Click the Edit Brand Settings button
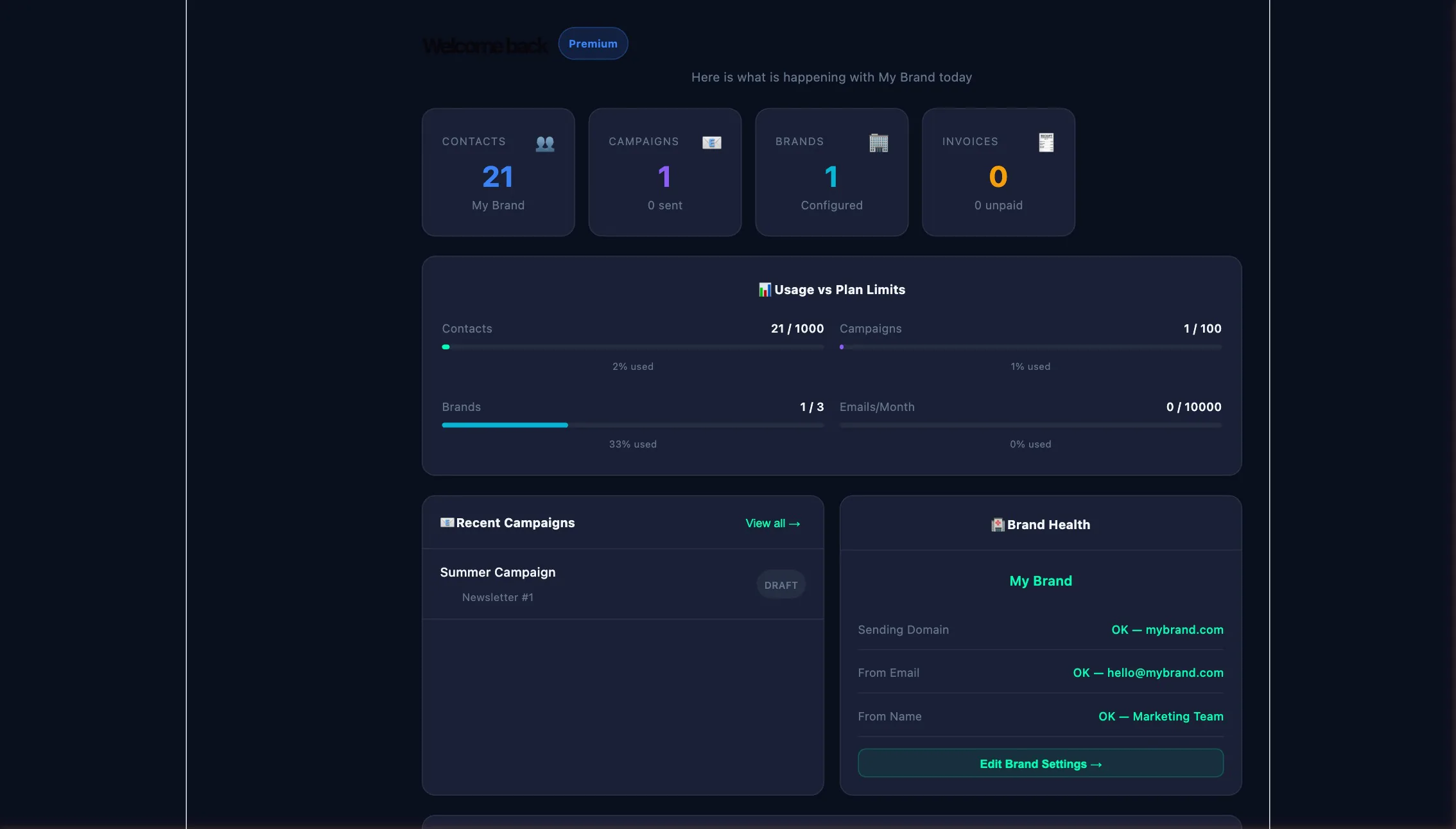 1041,764
